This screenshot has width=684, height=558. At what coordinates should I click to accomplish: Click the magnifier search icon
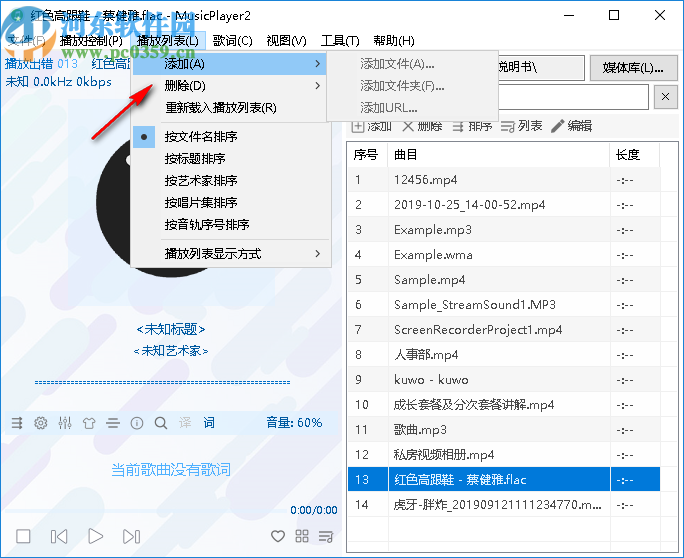coord(161,423)
